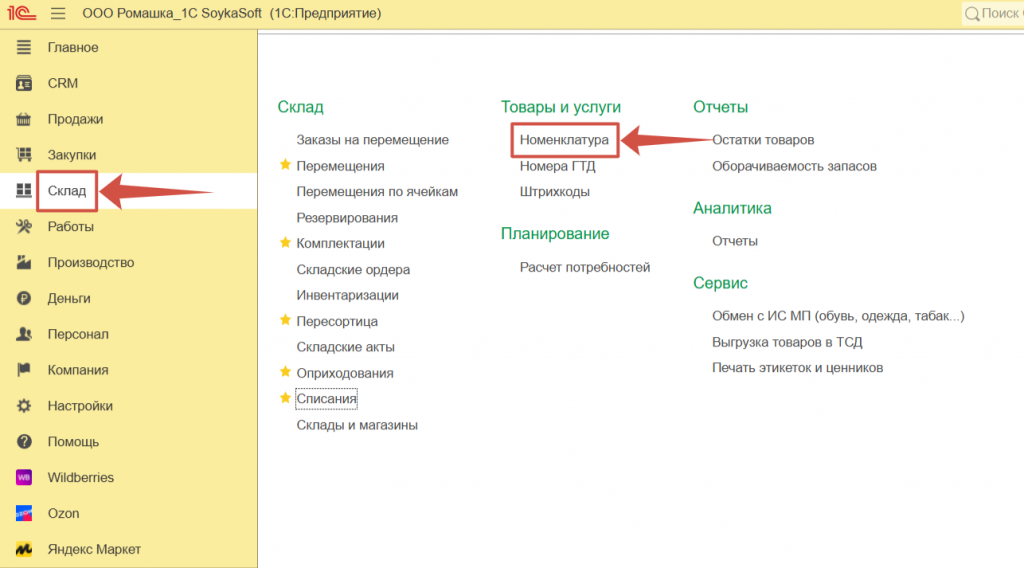
Task: Toggle favorite star next to Комплектации
Action: pyautogui.click(x=285, y=243)
